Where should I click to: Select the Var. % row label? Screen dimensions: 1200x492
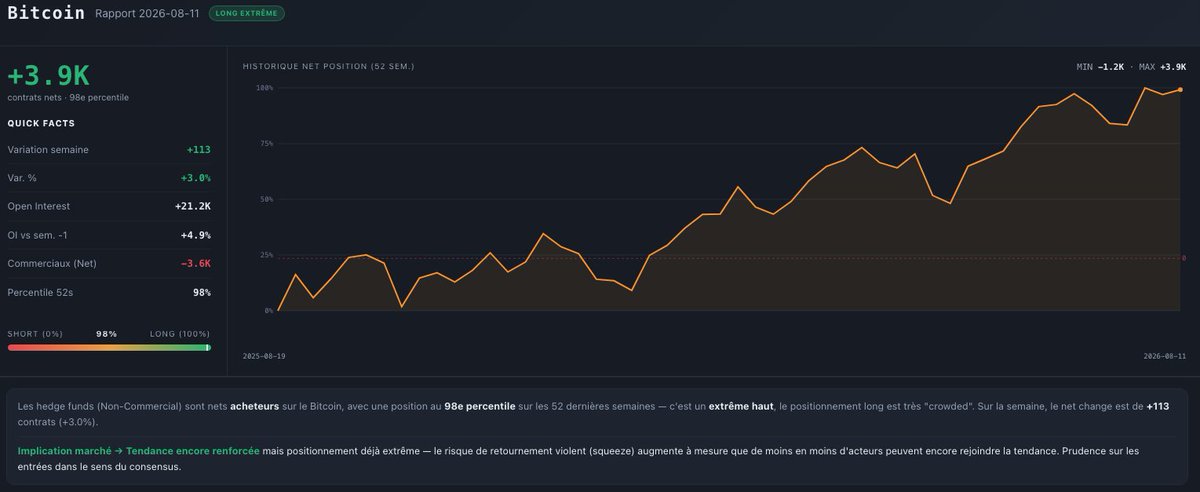coord(25,178)
